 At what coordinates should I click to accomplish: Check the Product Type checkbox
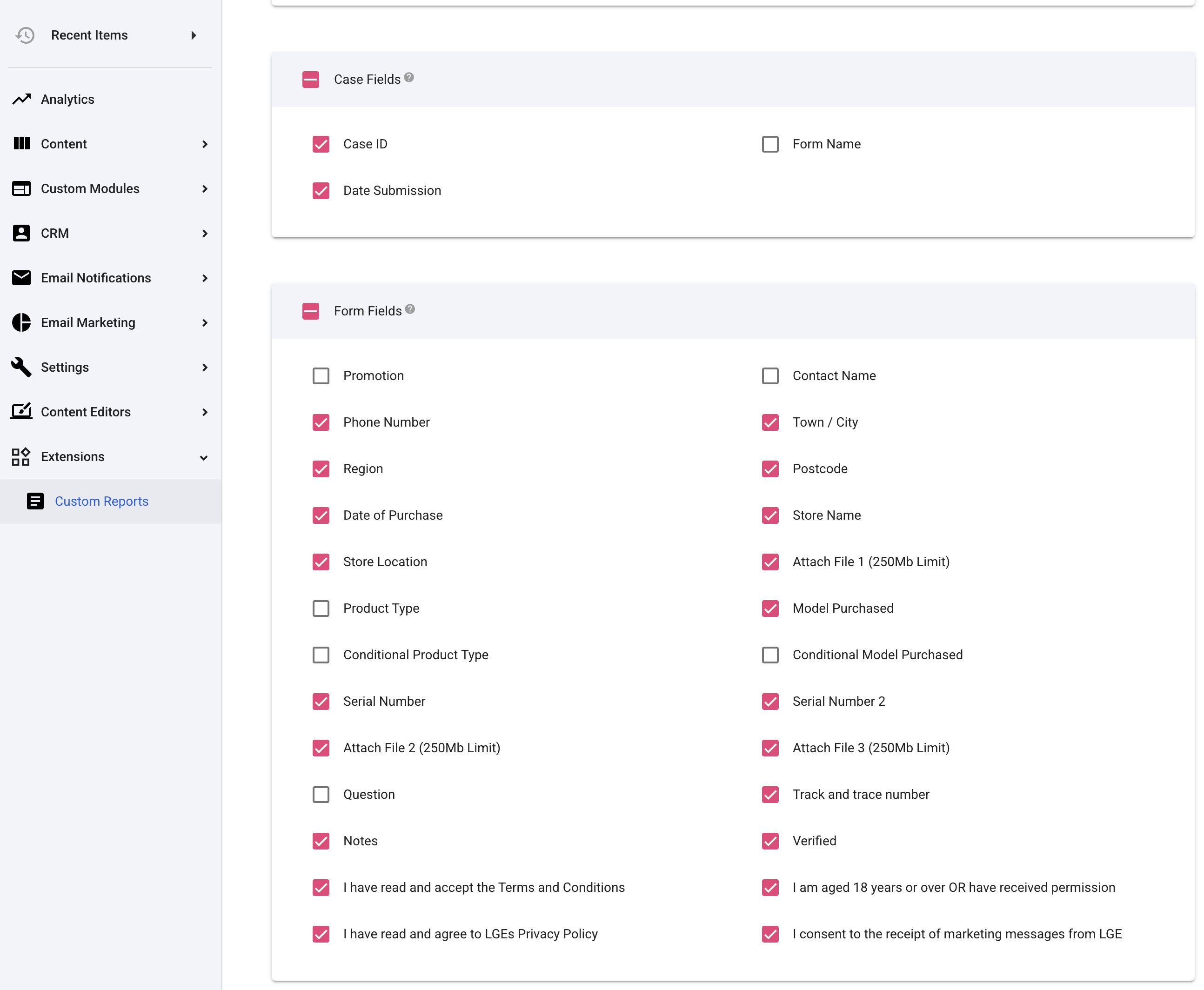click(321, 609)
